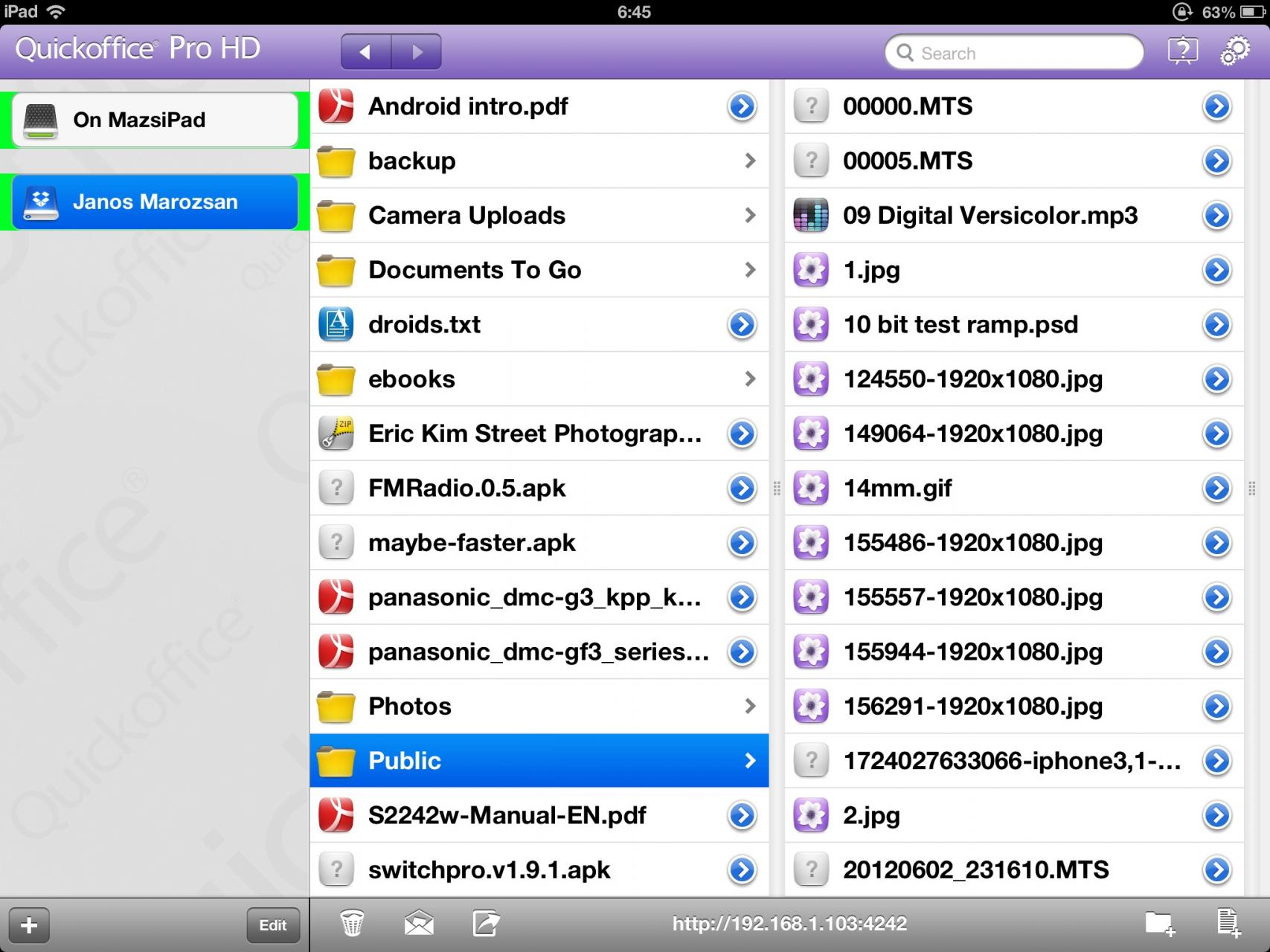This screenshot has width=1270, height=952.
Task: Expand the Camera Uploads folder chevron
Action: [x=750, y=216]
